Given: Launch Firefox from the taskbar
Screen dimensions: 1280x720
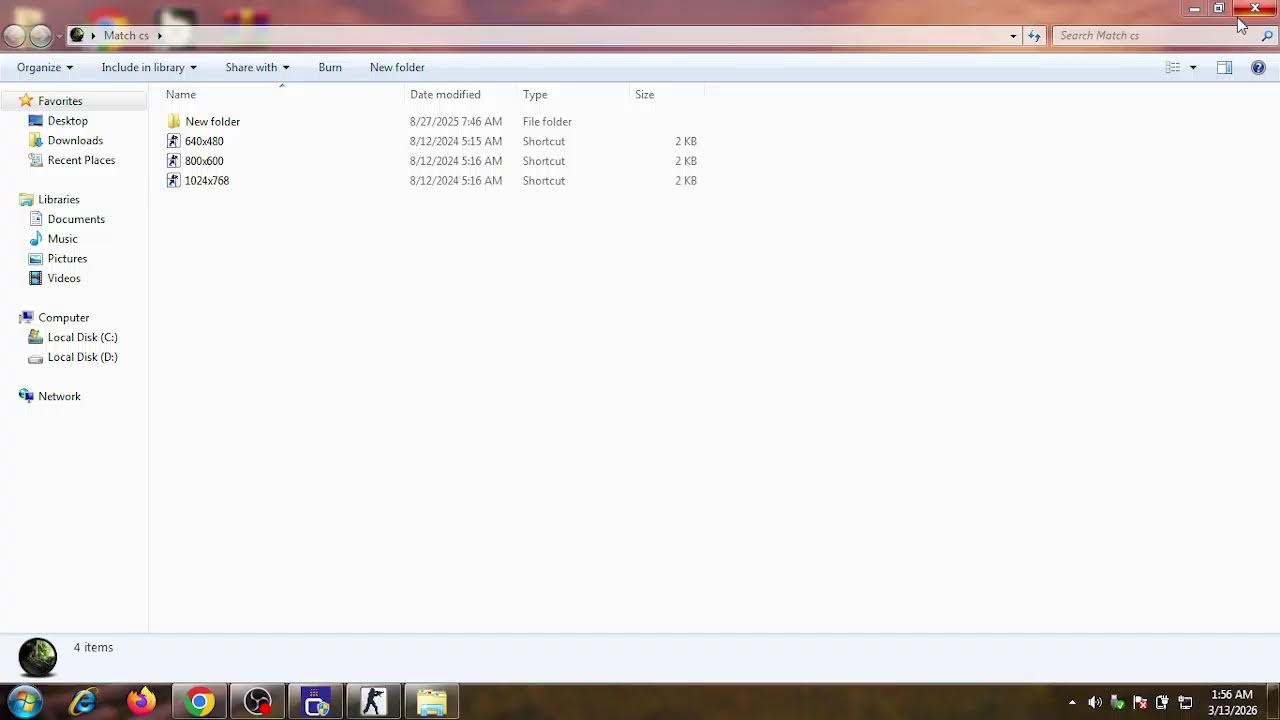Looking at the screenshot, I should click(141, 702).
